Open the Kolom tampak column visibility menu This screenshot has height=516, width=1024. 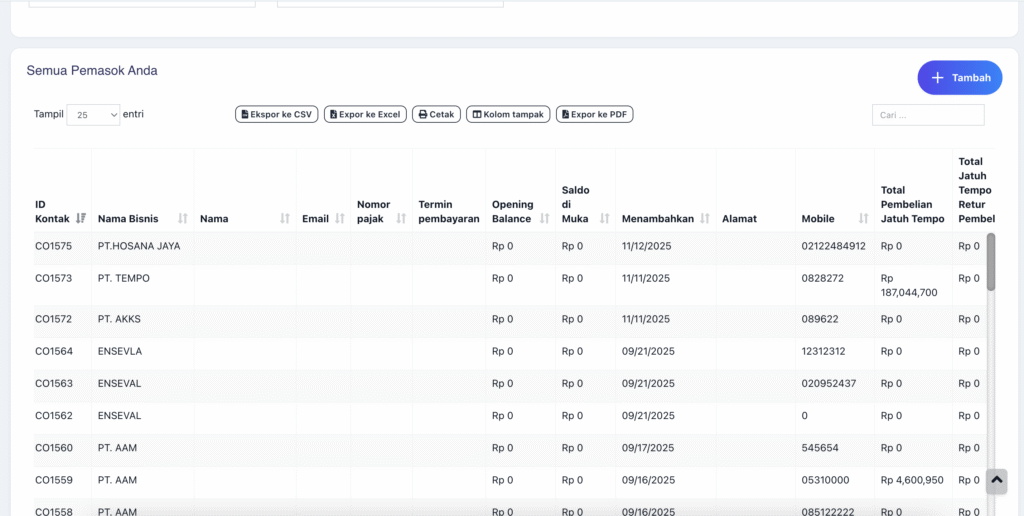tap(508, 115)
